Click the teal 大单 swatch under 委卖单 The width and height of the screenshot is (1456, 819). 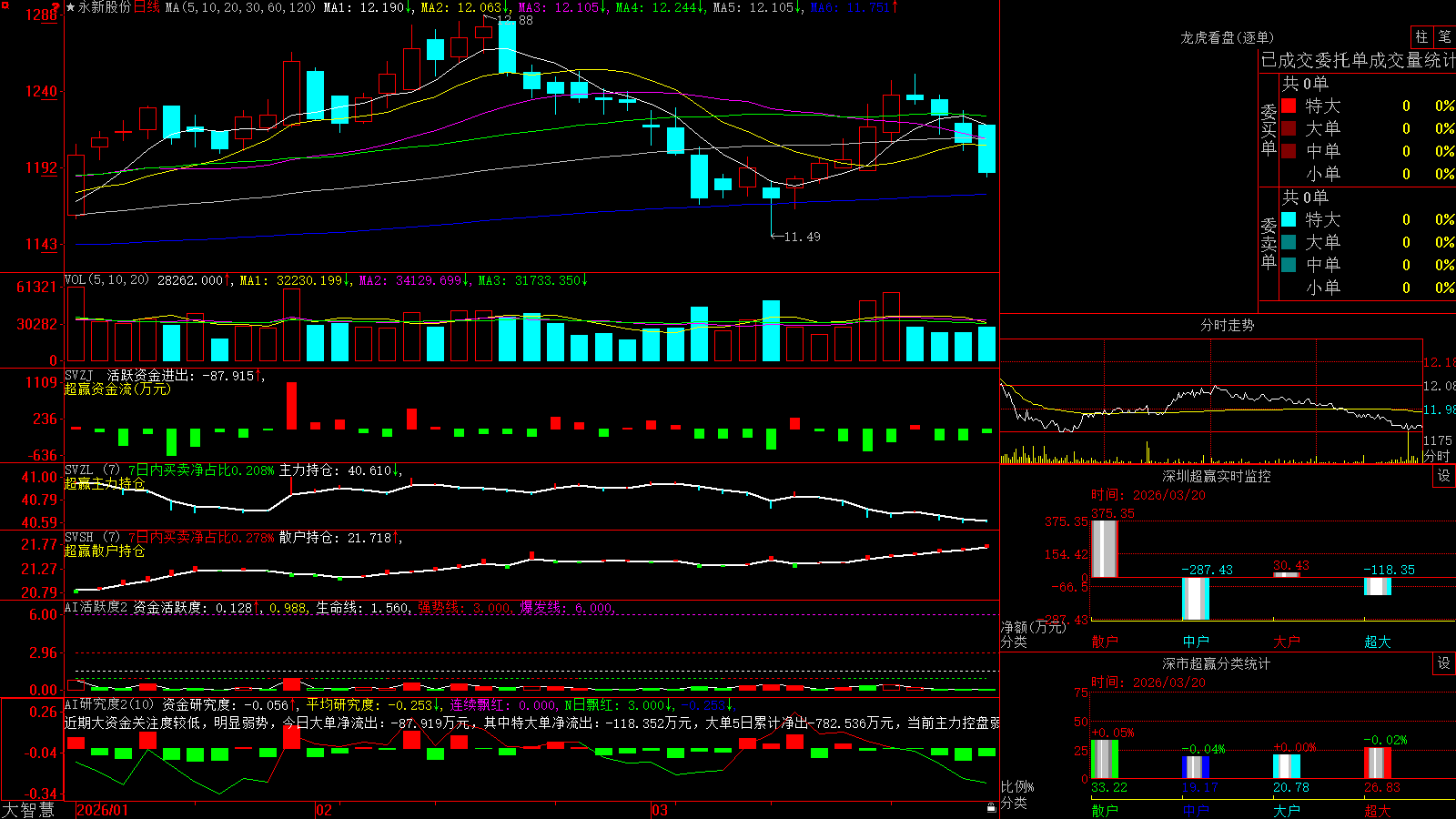[1289, 242]
